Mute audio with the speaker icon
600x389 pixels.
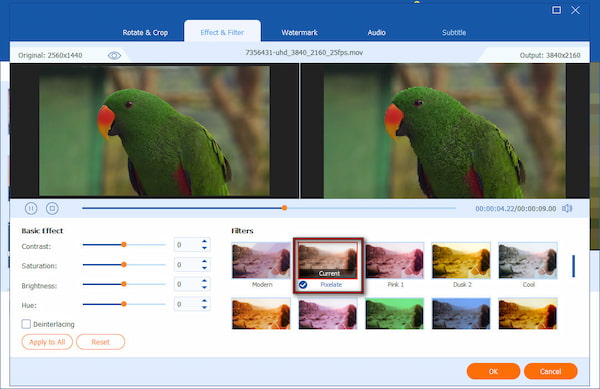(567, 208)
